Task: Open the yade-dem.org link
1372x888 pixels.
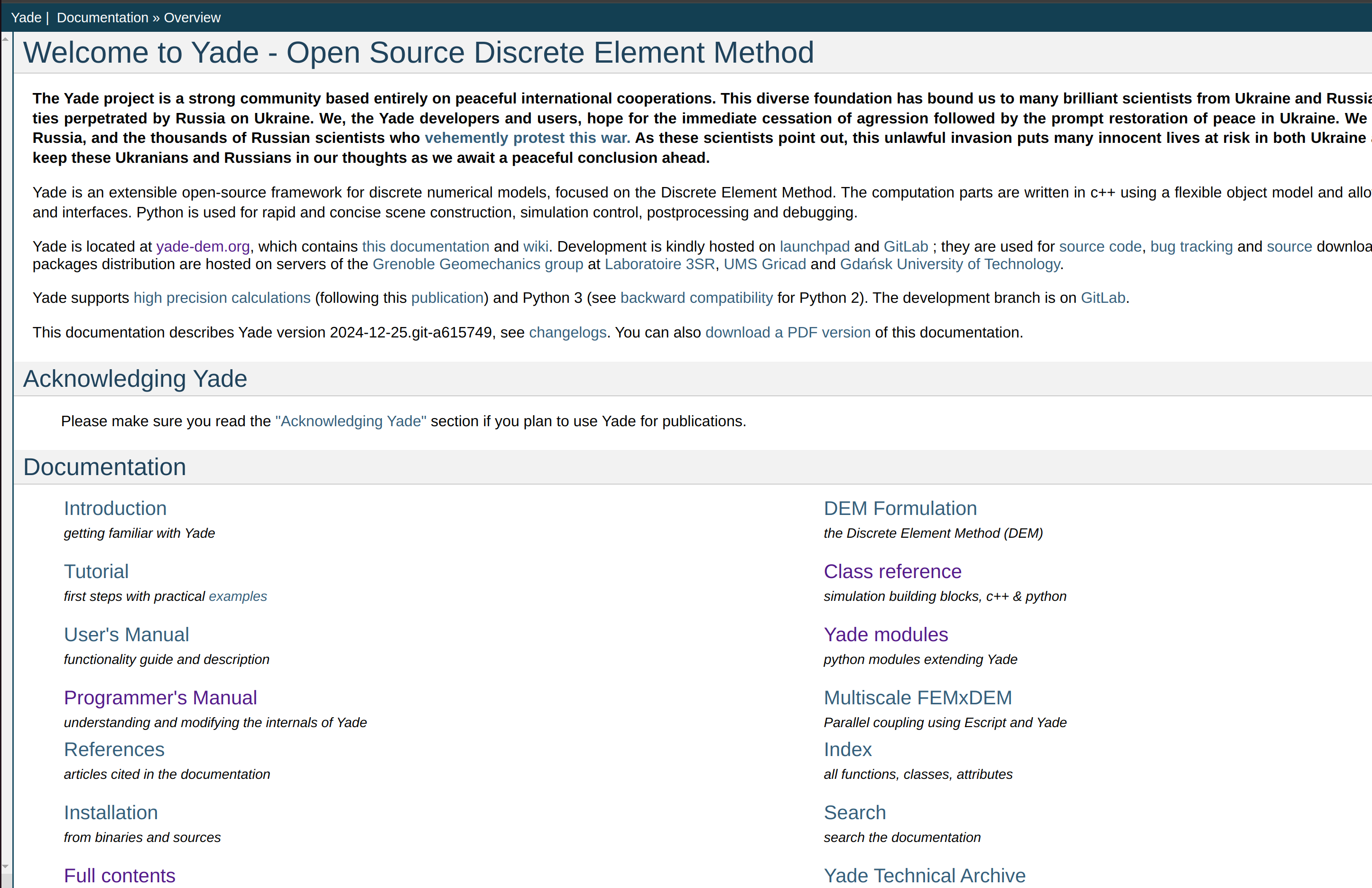Action: 203,247
